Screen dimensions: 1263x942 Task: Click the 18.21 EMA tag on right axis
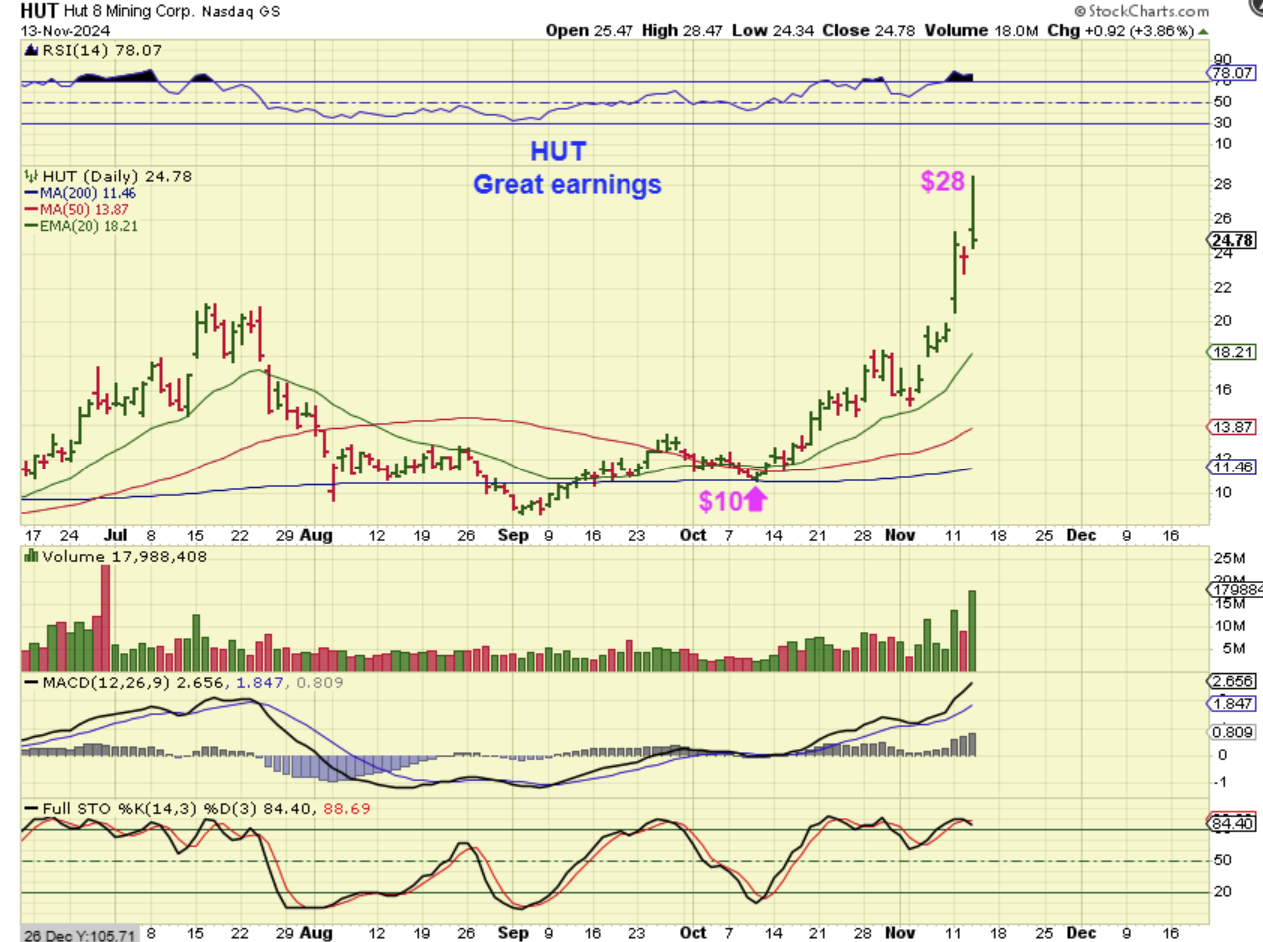click(x=1231, y=353)
